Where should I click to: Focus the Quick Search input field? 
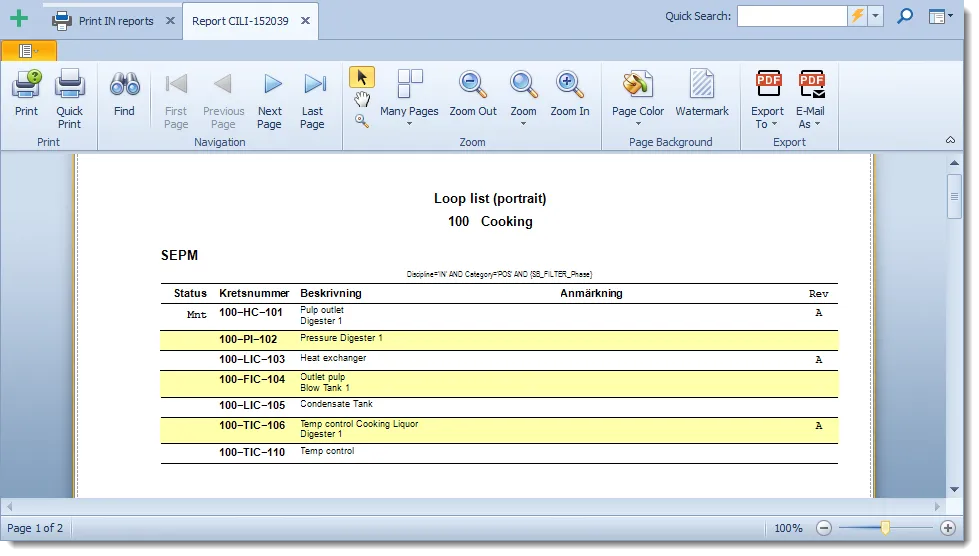792,16
